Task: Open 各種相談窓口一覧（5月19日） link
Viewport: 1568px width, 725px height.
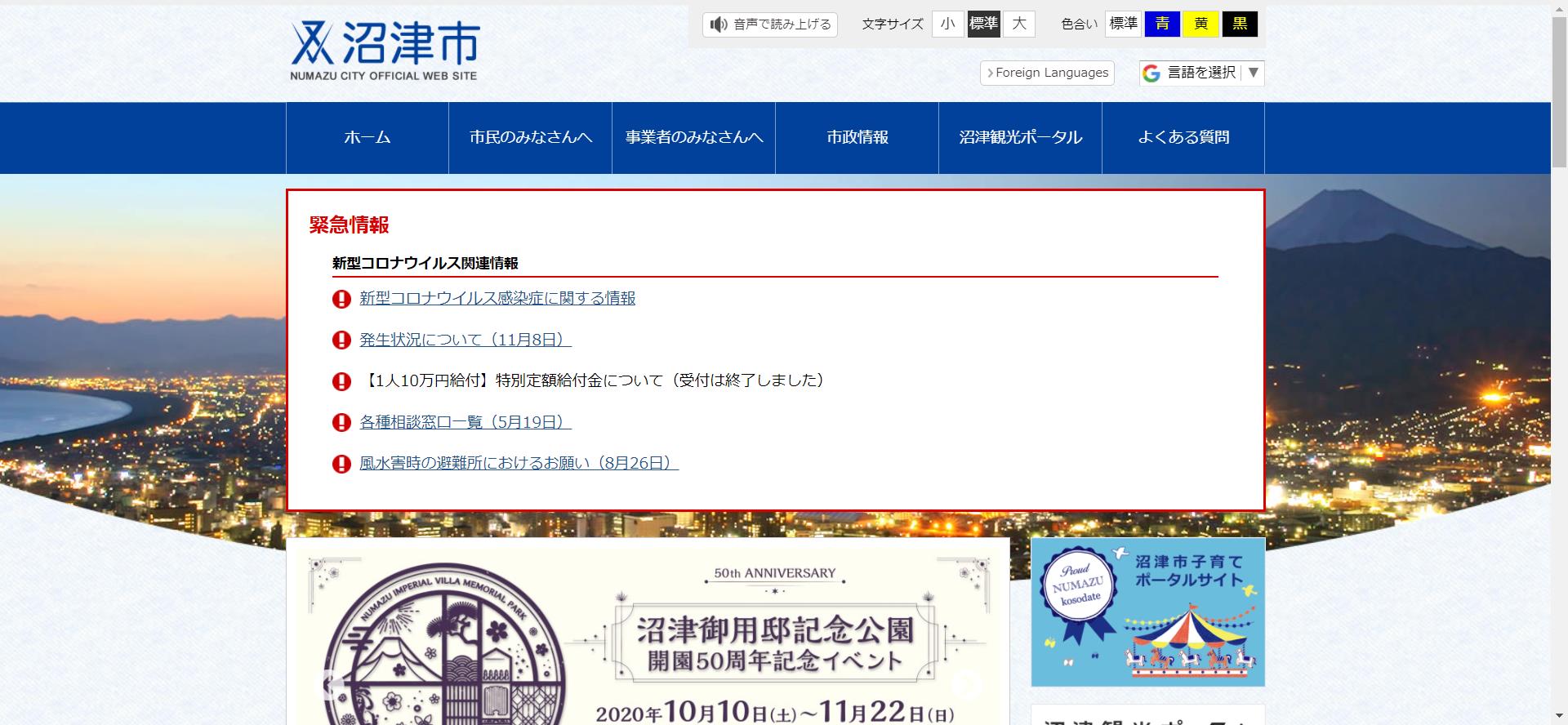Action: [x=465, y=422]
